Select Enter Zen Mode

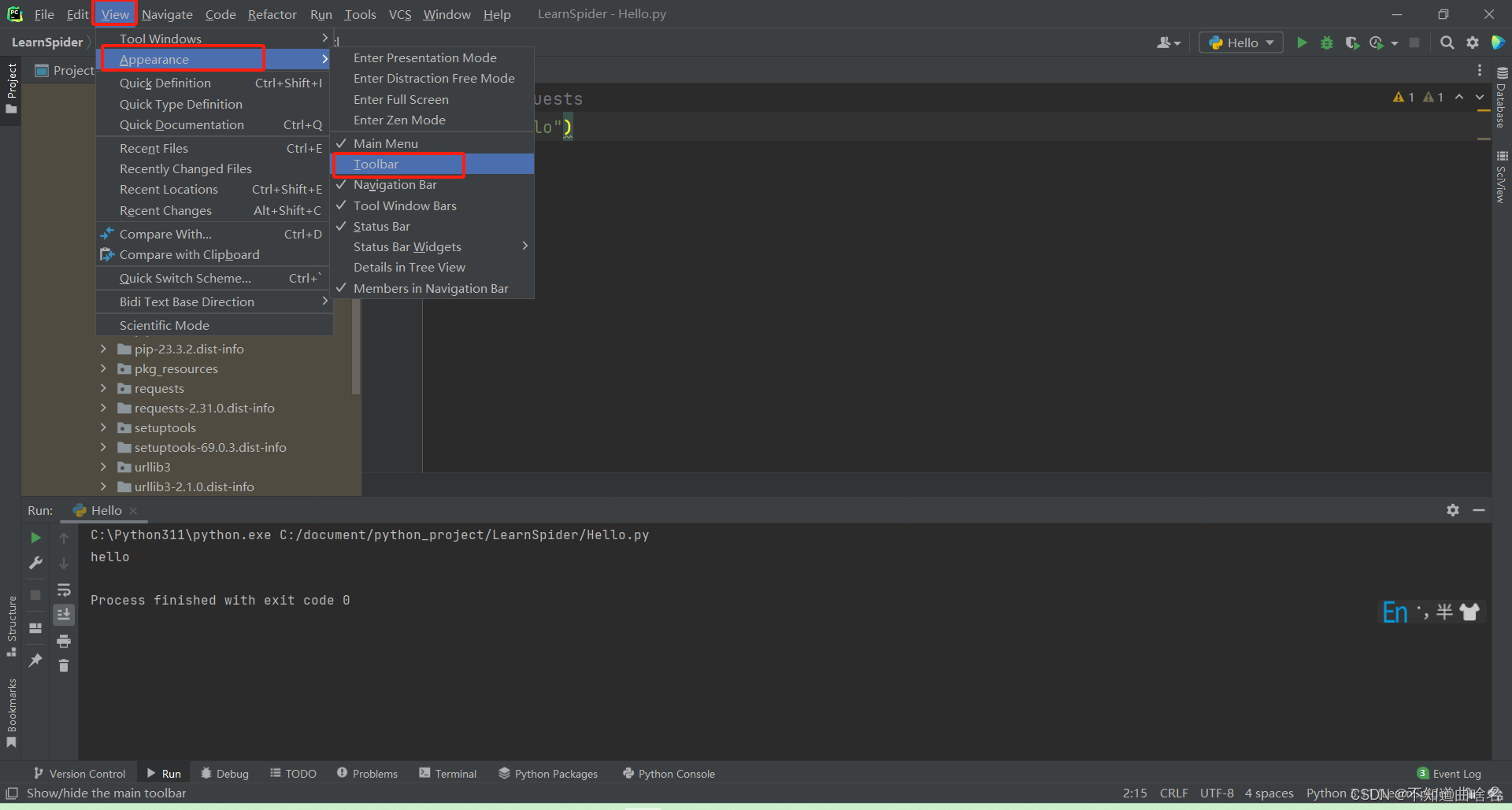[432, 120]
